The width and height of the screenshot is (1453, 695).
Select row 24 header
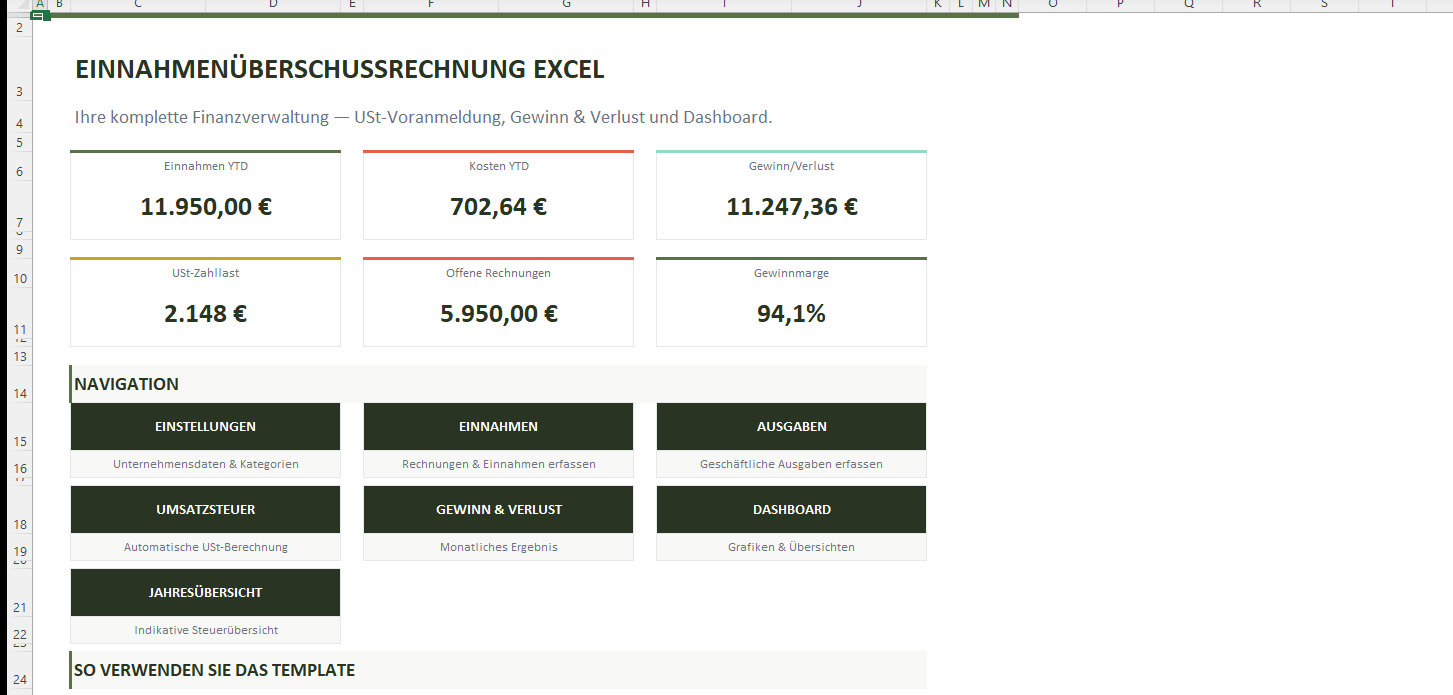20,679
